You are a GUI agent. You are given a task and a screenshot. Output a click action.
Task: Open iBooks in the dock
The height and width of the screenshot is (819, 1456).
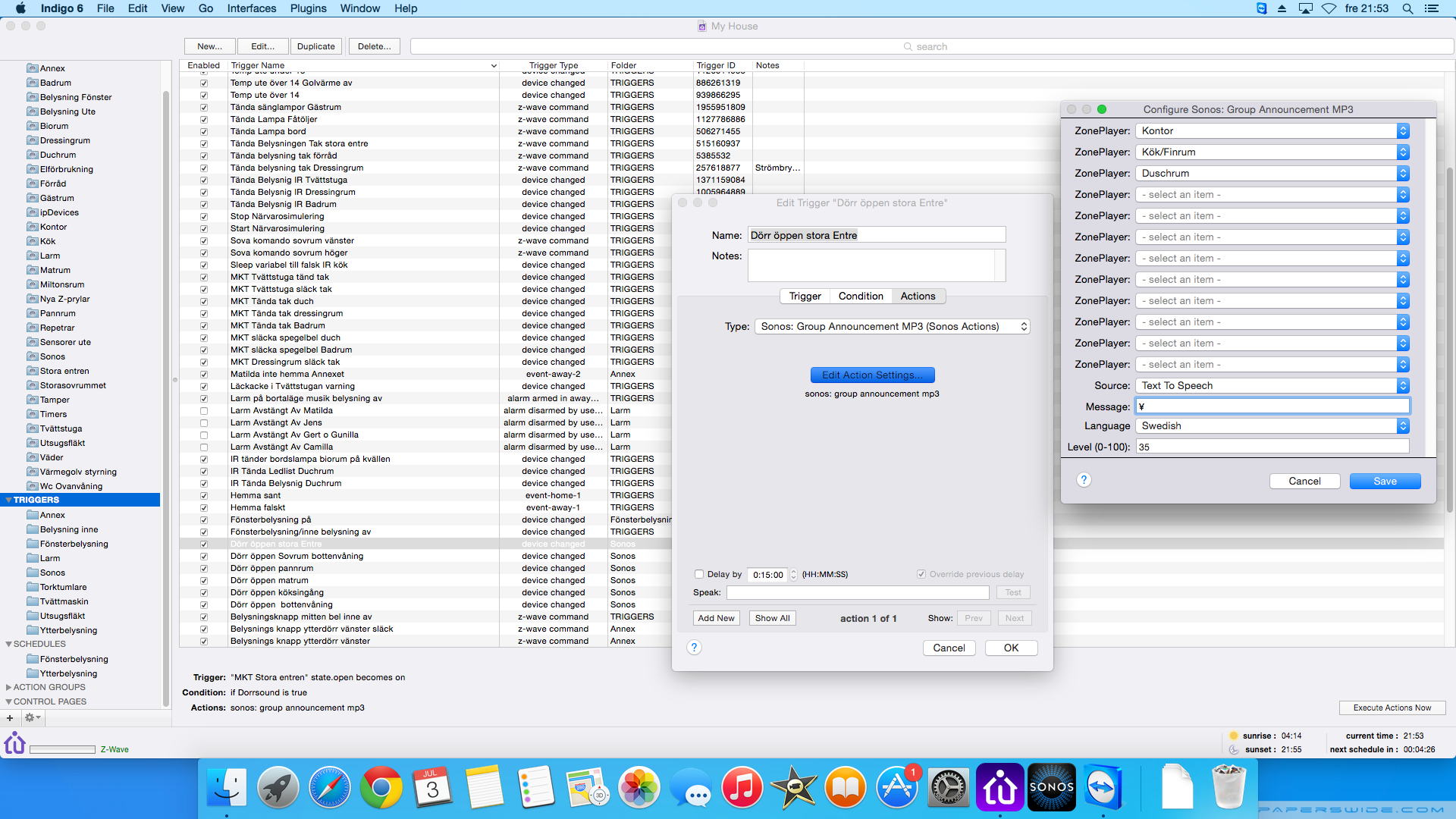pos(846,787)
